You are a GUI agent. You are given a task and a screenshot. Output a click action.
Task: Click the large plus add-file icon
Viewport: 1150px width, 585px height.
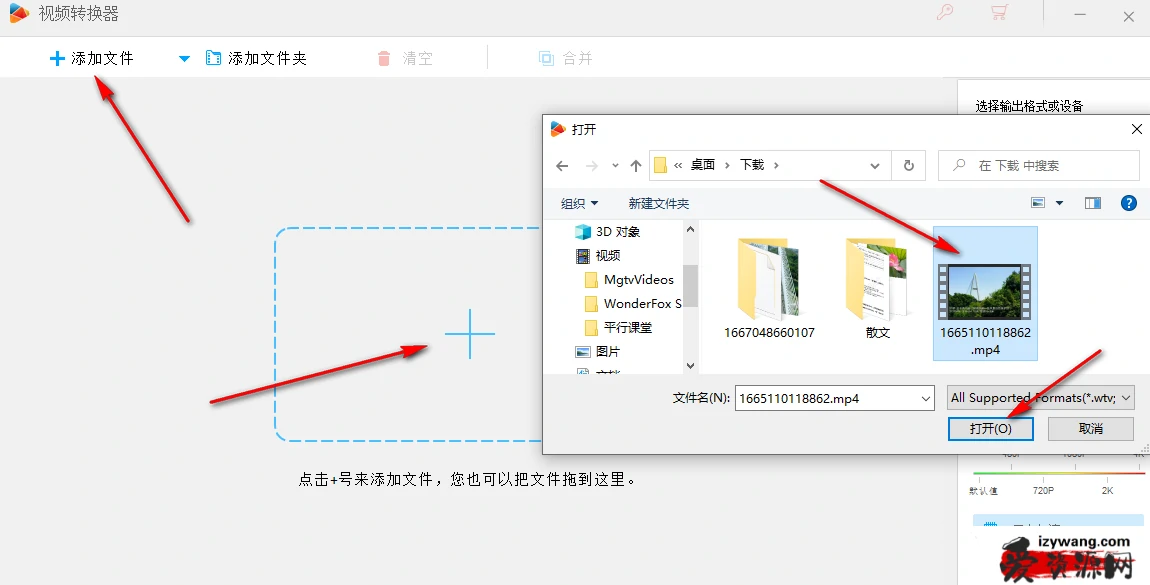(x=469, y=333)
